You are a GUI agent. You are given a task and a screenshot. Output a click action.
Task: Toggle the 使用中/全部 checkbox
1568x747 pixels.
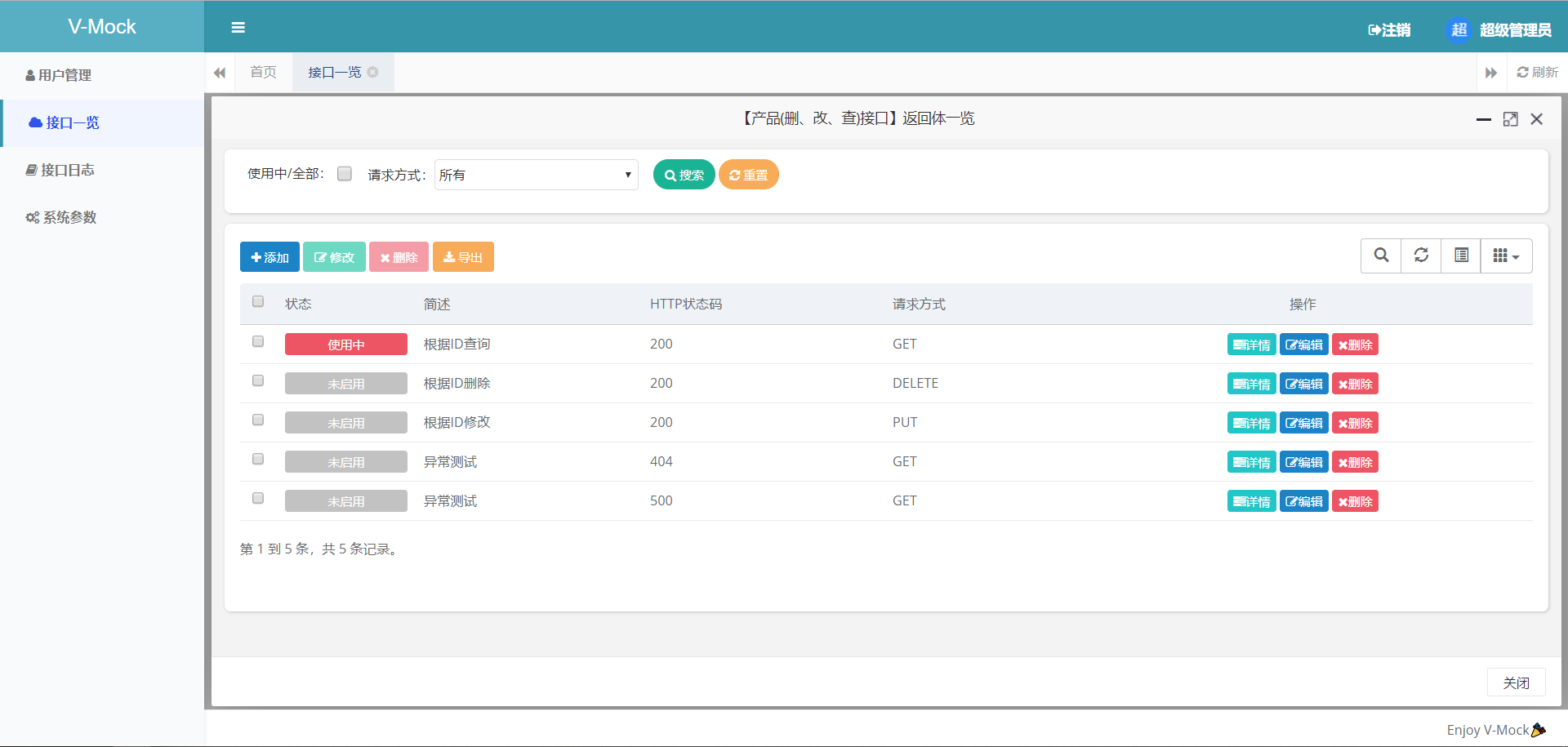point(345,174)
